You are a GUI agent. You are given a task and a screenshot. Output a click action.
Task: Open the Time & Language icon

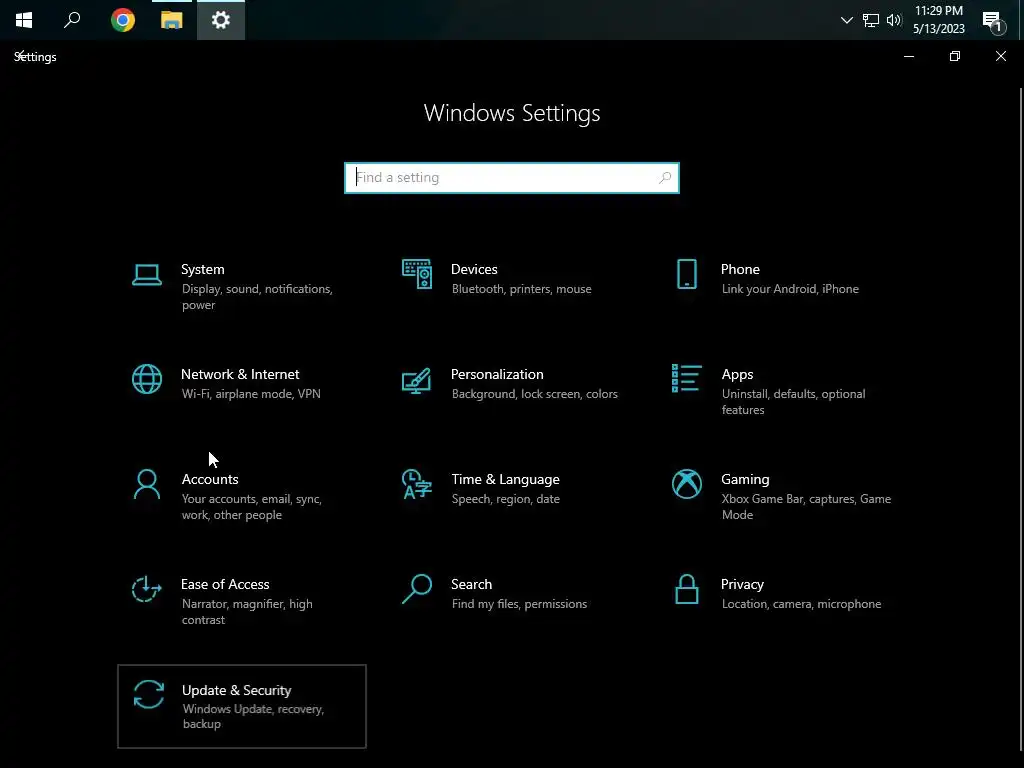click(417, 484)
